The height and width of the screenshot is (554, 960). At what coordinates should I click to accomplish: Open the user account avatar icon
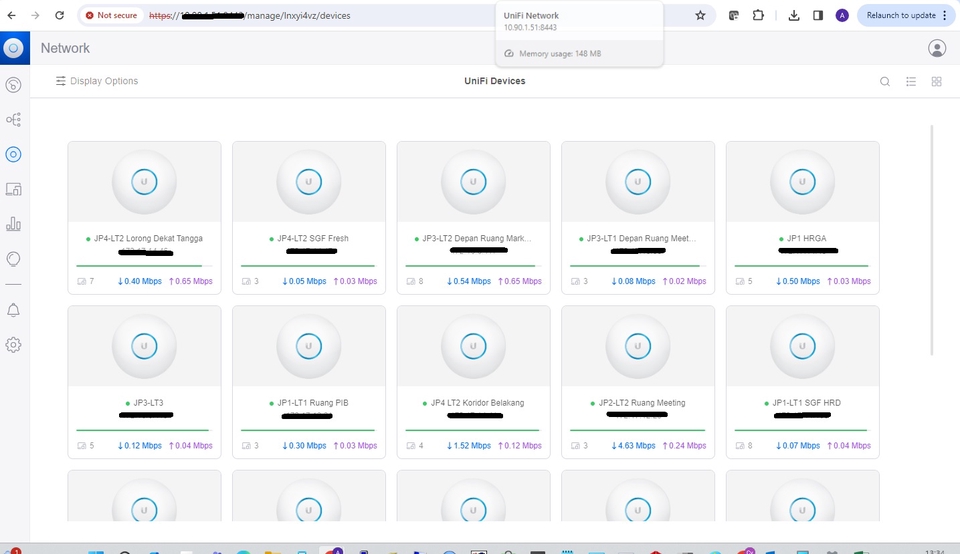coord(937,48)
